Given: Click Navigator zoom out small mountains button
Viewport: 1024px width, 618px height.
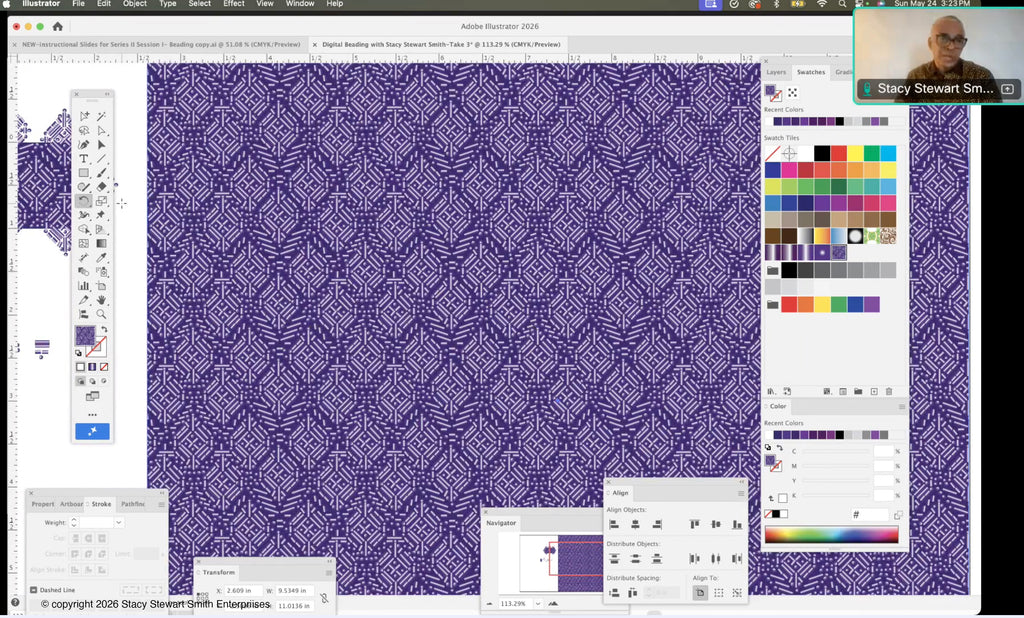Looking at the screenshot, I should pyautogui.click(x=489, y=604).
